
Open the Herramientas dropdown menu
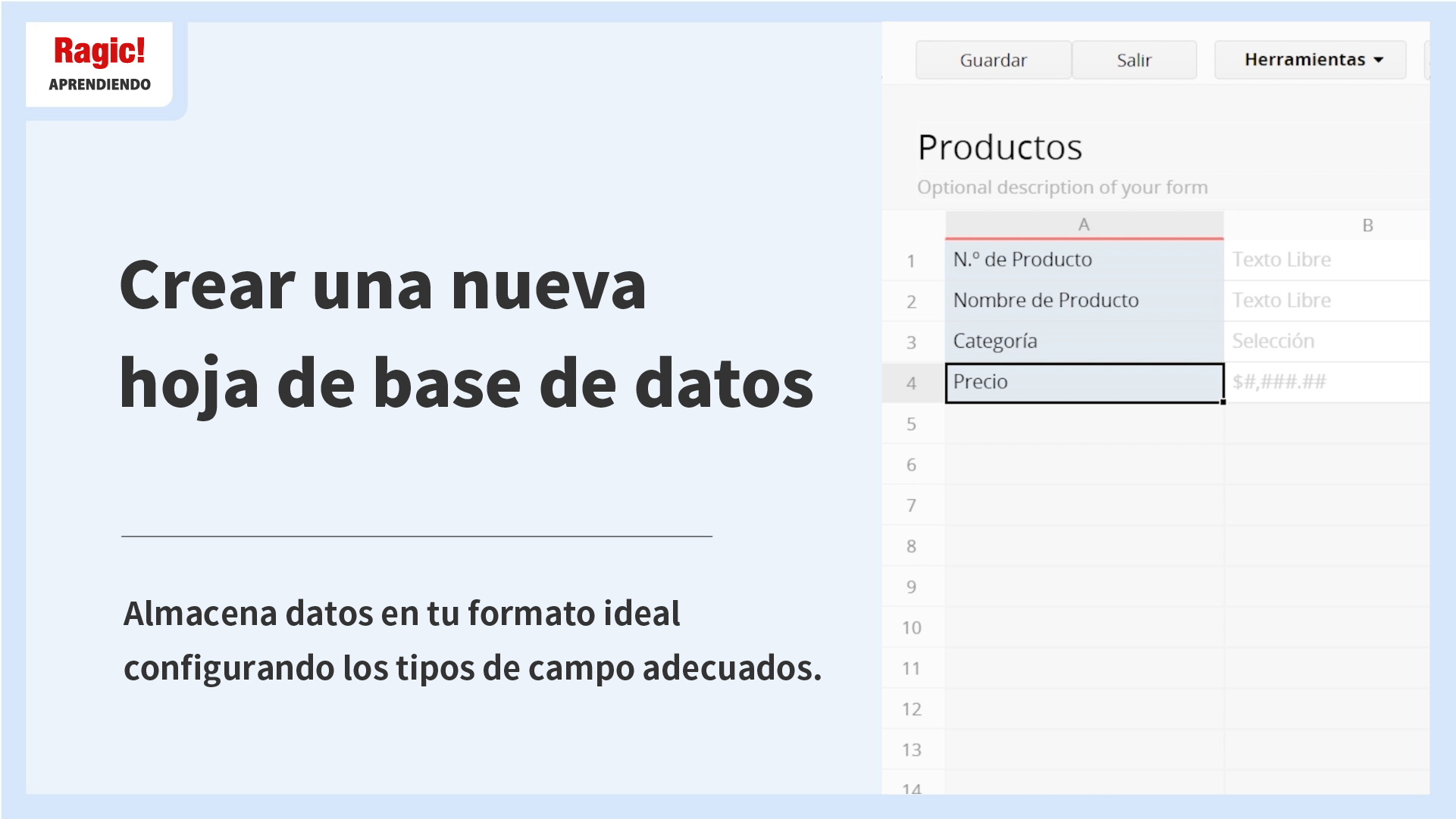[1310, 60]
